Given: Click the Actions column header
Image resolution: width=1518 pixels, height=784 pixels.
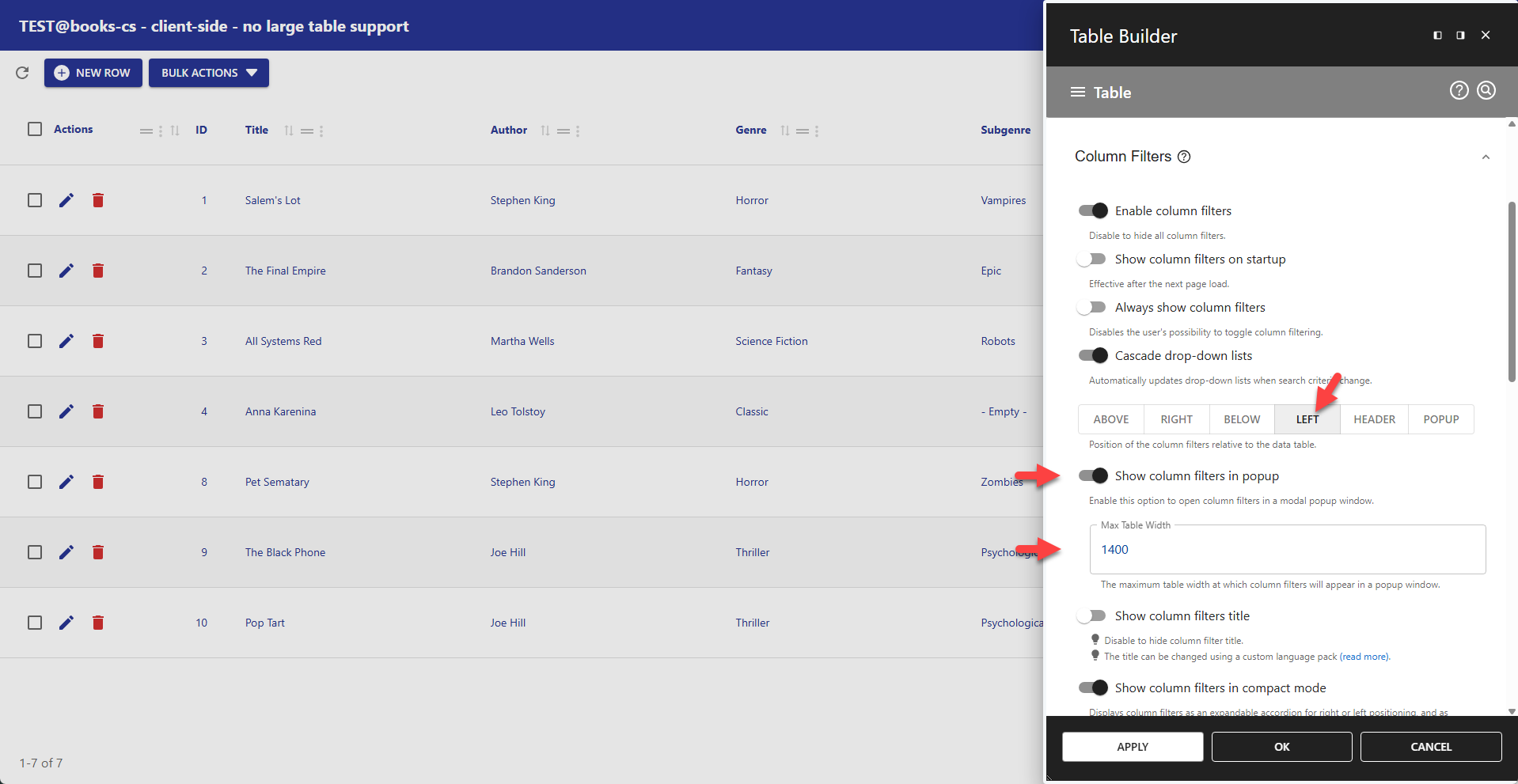Looking at the screenshot, I should [x=73, y=129].
